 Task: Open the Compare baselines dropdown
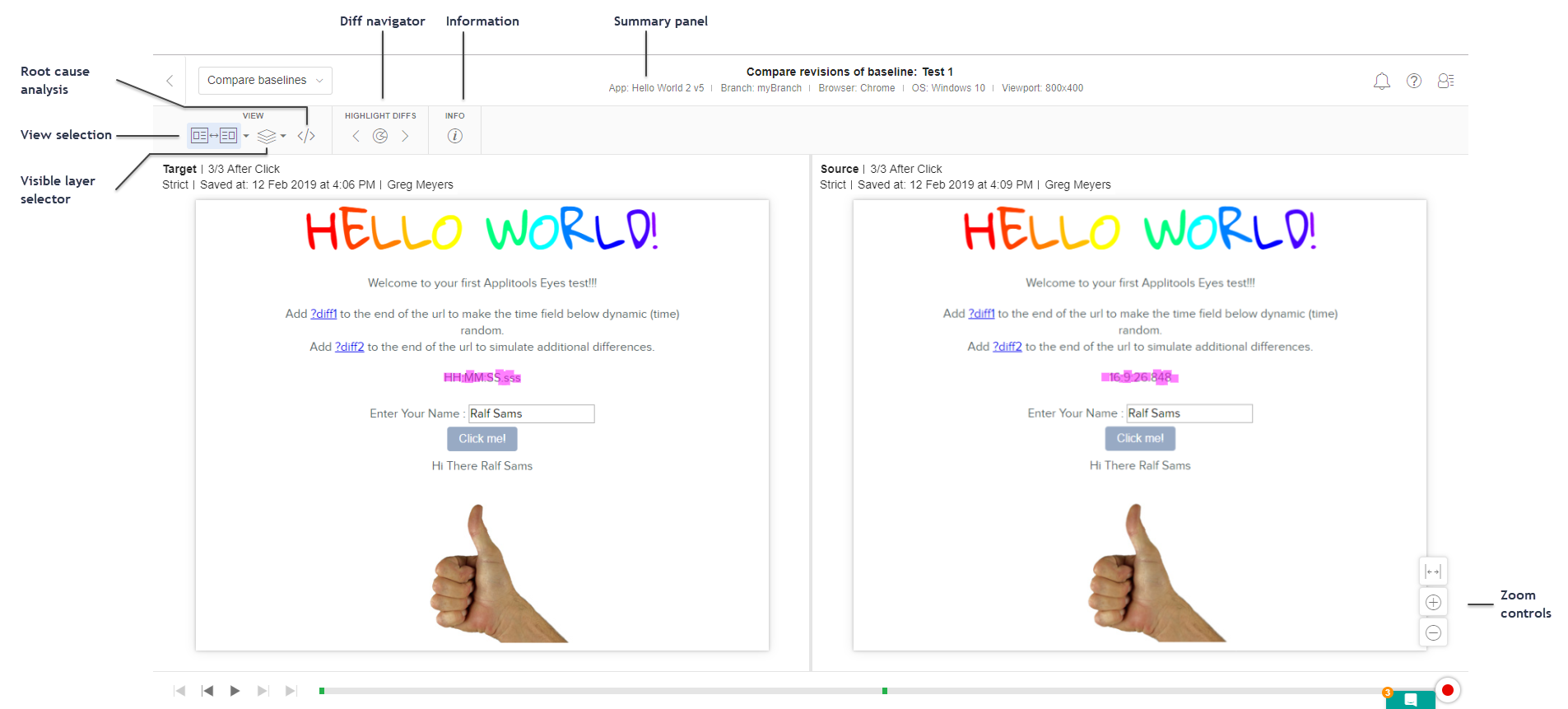click(x=265, y=81)
